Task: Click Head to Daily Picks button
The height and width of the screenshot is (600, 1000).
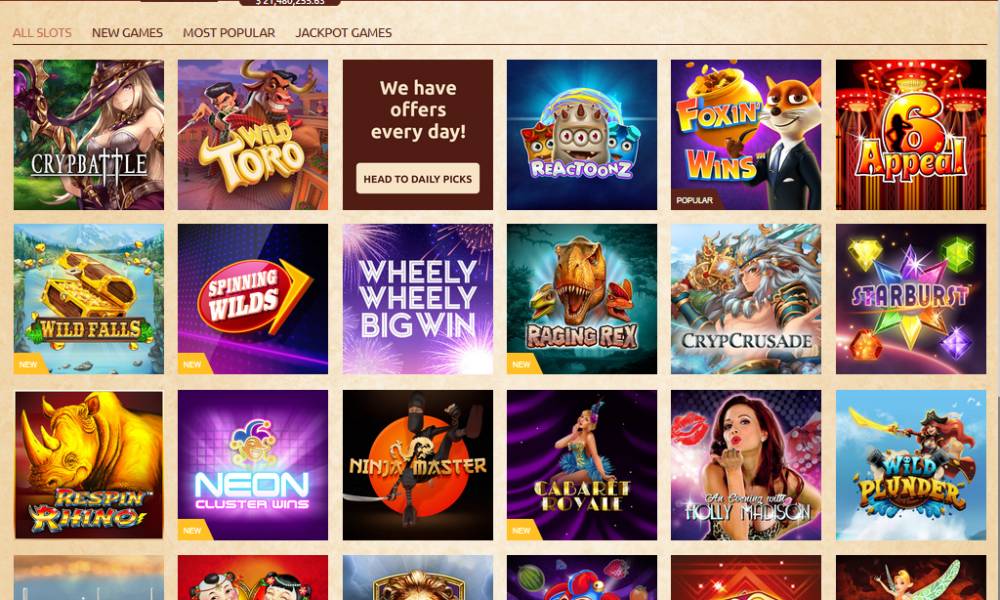Action: [418, 179]
